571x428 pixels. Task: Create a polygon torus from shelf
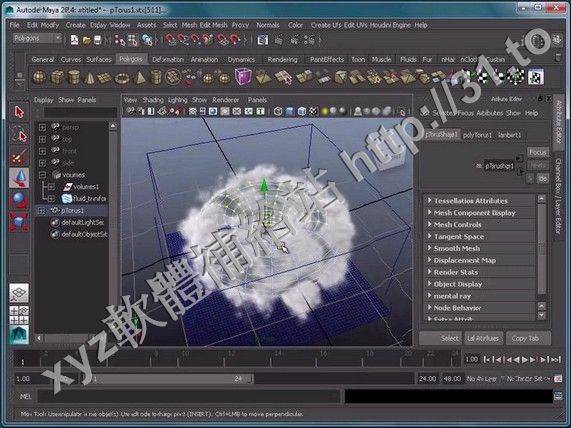[x=122, y=78]
